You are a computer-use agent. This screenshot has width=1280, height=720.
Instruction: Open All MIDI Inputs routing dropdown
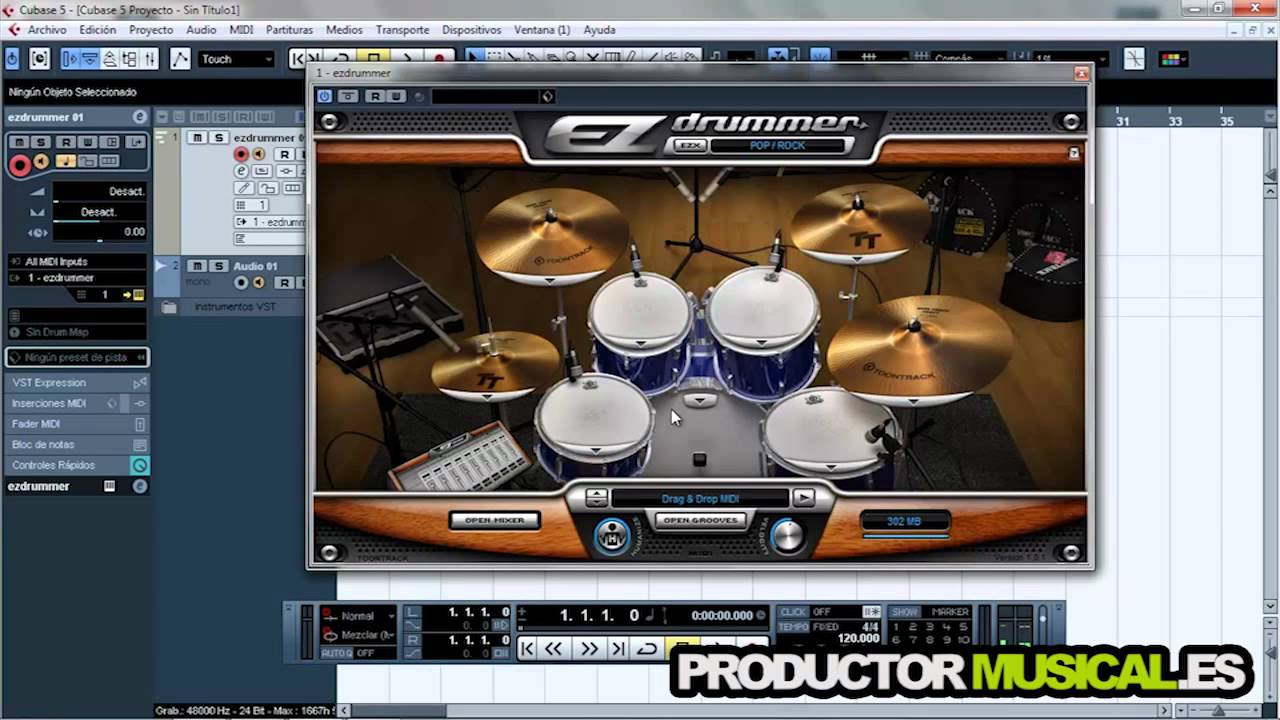(77, 261)
